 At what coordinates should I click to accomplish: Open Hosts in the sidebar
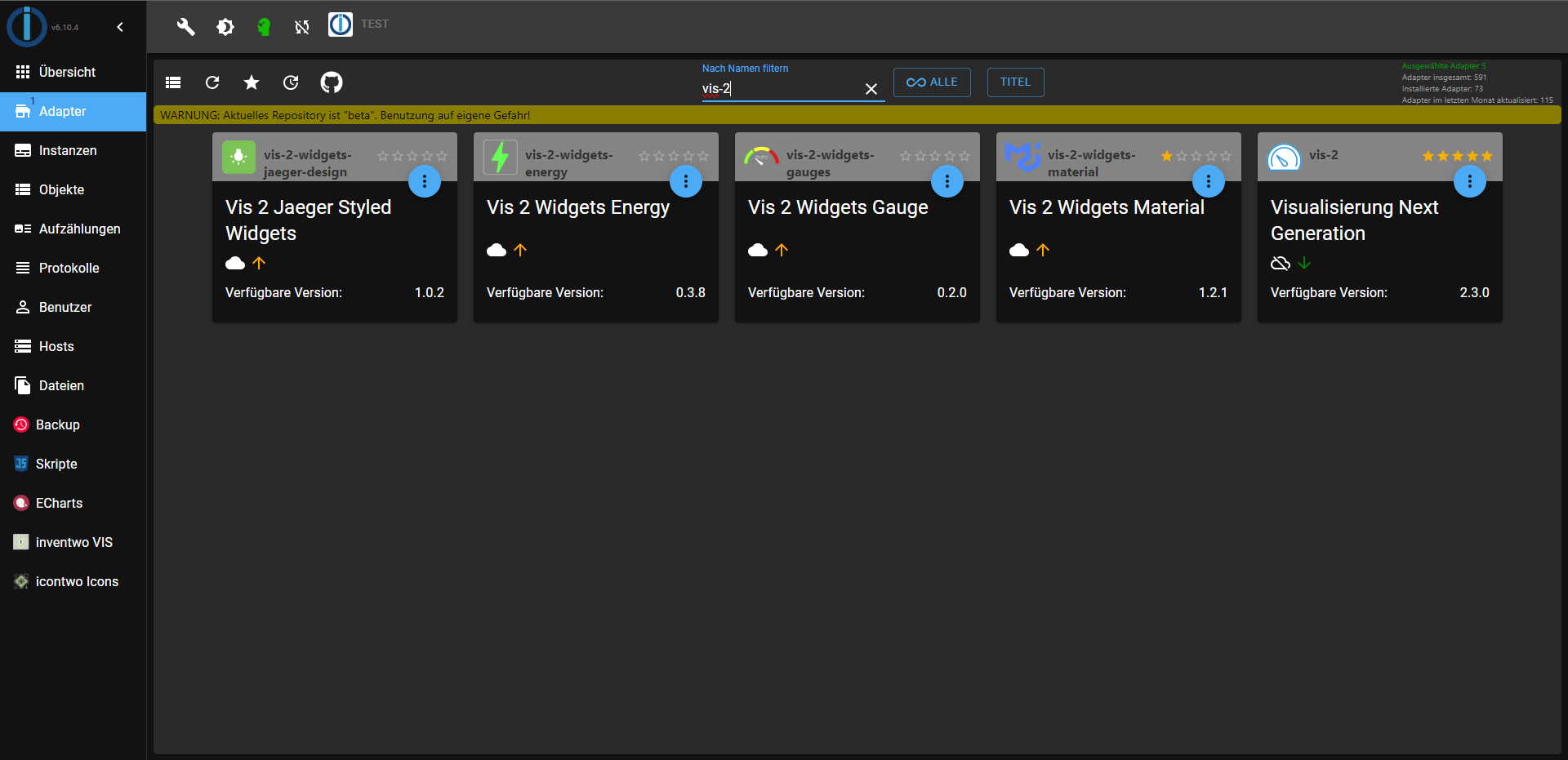point(73,346)
